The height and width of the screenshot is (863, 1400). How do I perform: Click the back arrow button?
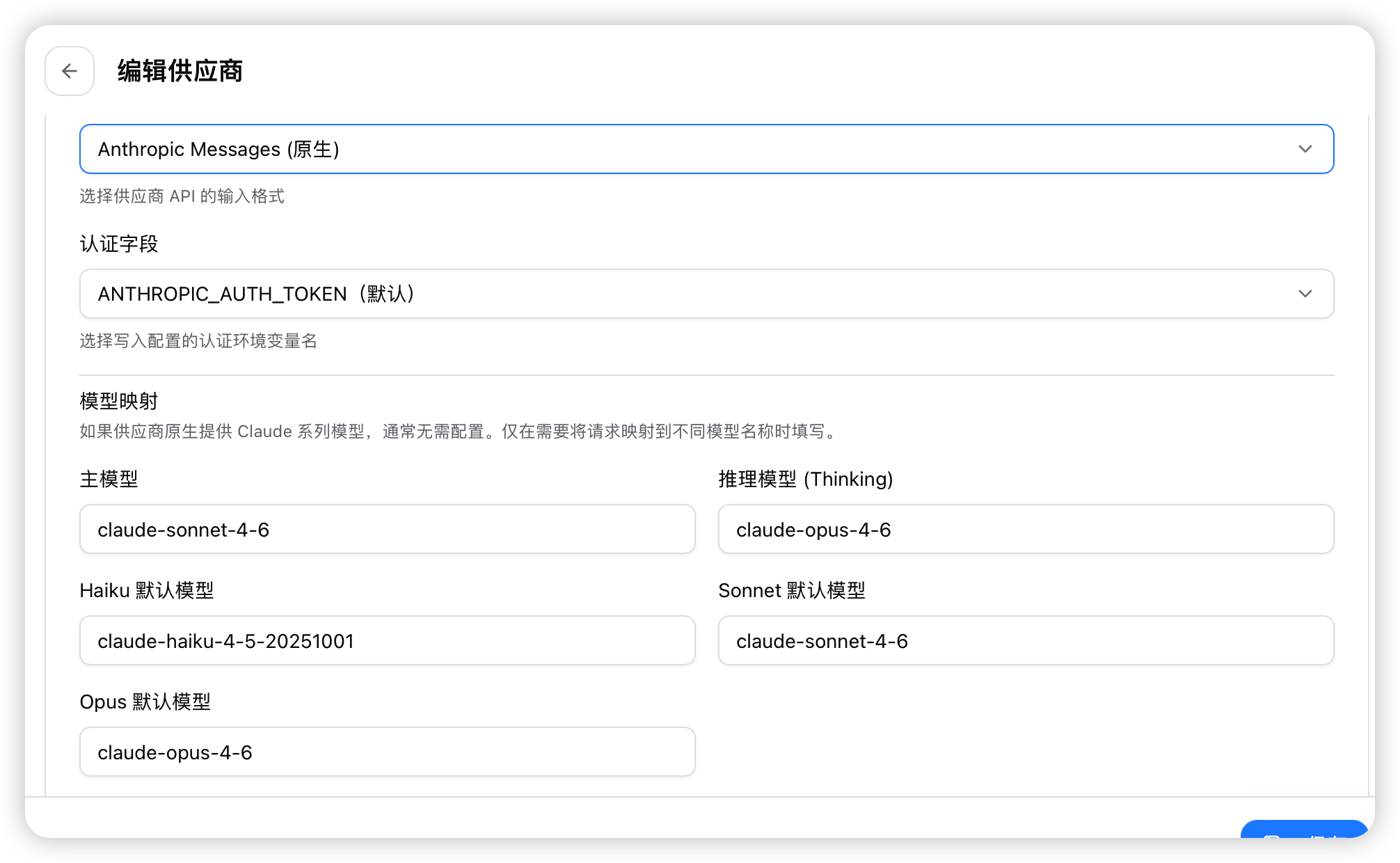coord(70,71)
